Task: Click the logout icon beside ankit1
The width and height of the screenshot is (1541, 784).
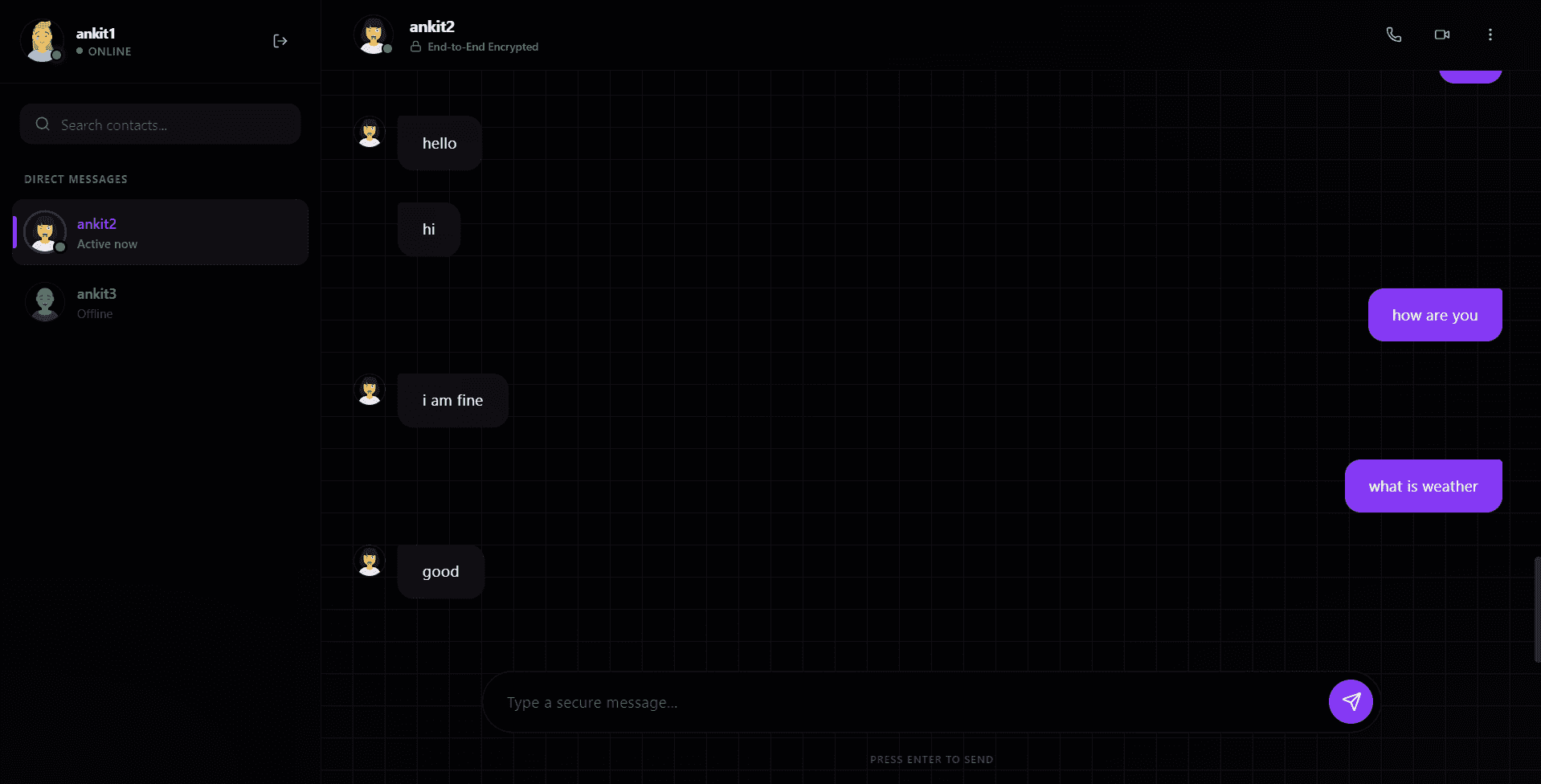Action: click(x=280, y=41)
